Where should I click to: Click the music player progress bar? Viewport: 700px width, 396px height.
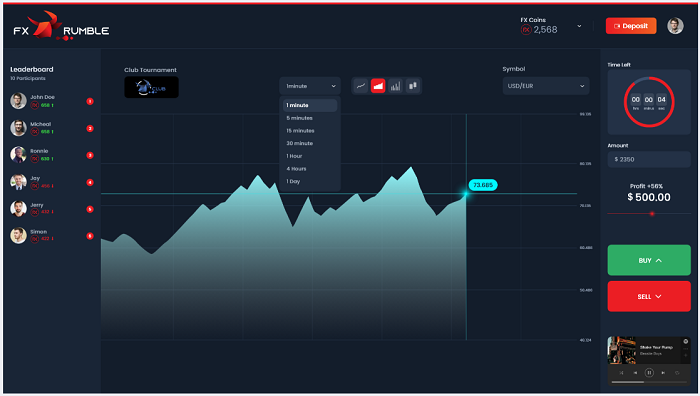(649, 382)
